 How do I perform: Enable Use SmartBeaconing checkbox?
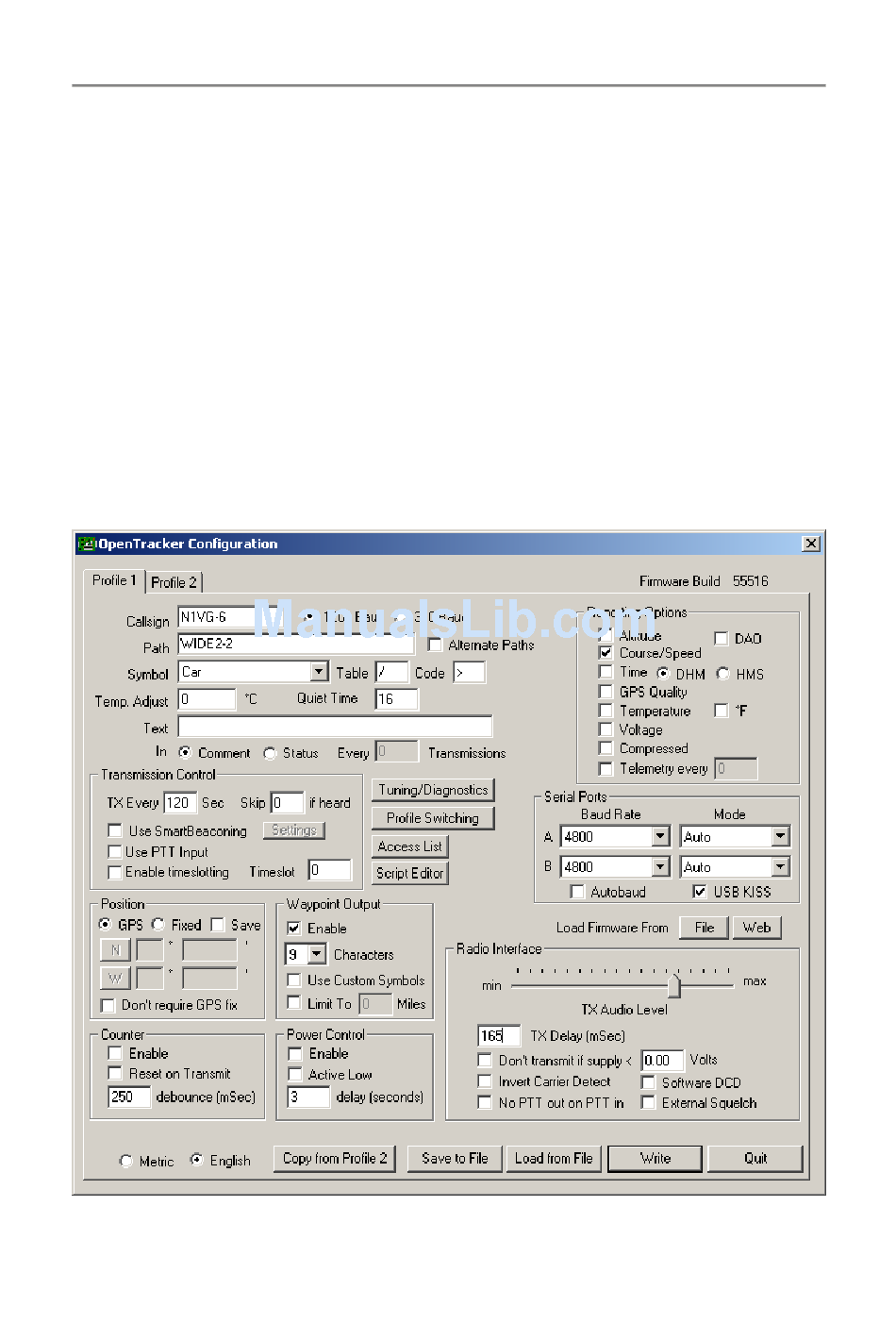[x=115, y=830]
